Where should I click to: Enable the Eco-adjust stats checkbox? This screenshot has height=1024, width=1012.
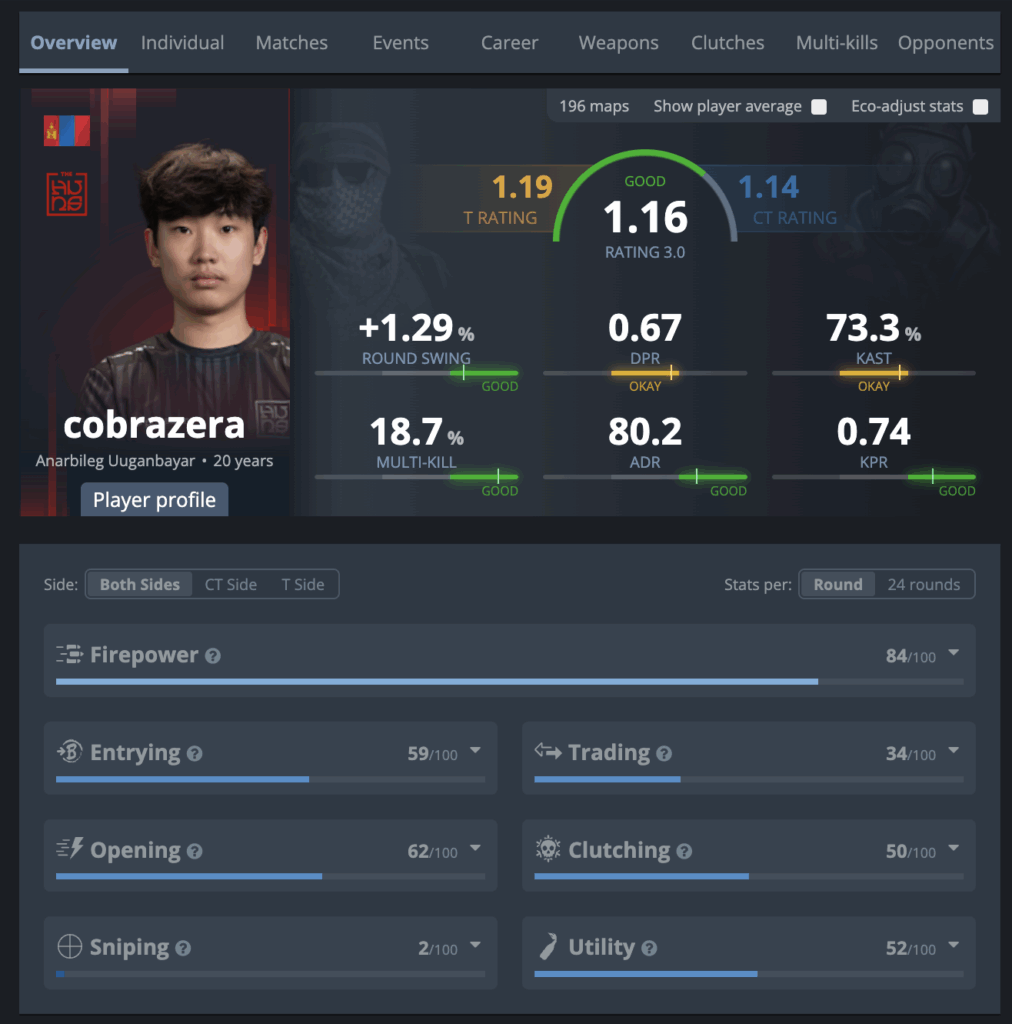tap(980, 106)
